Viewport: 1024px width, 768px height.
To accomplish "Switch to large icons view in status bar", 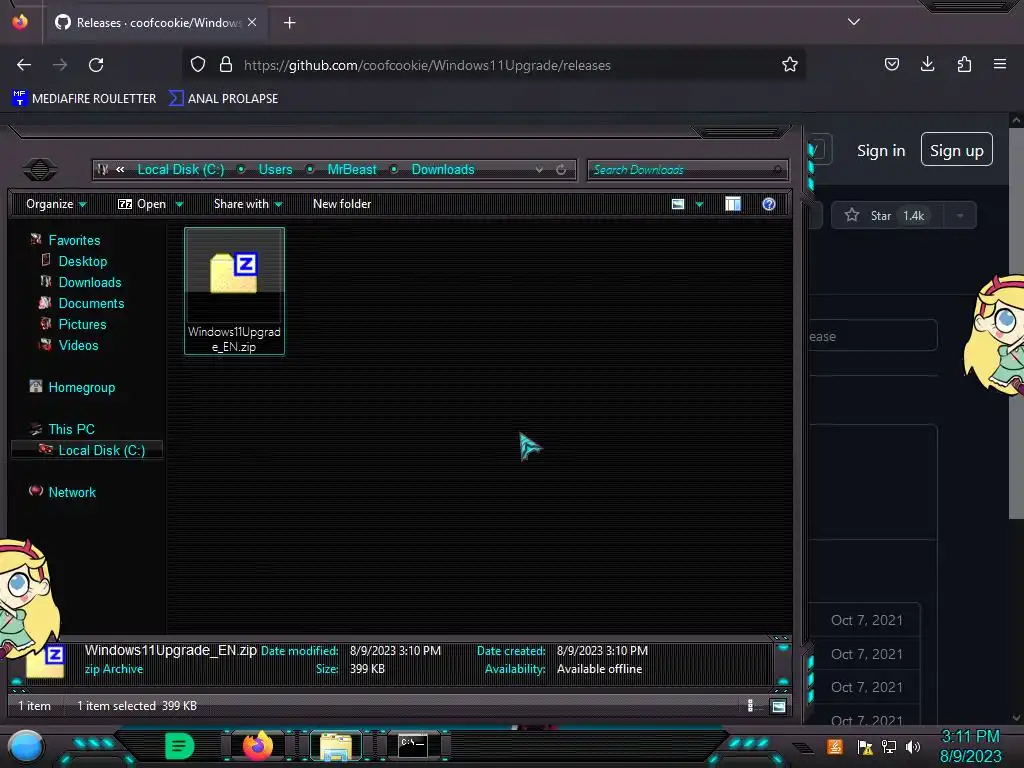I will [x=778, y=706].
